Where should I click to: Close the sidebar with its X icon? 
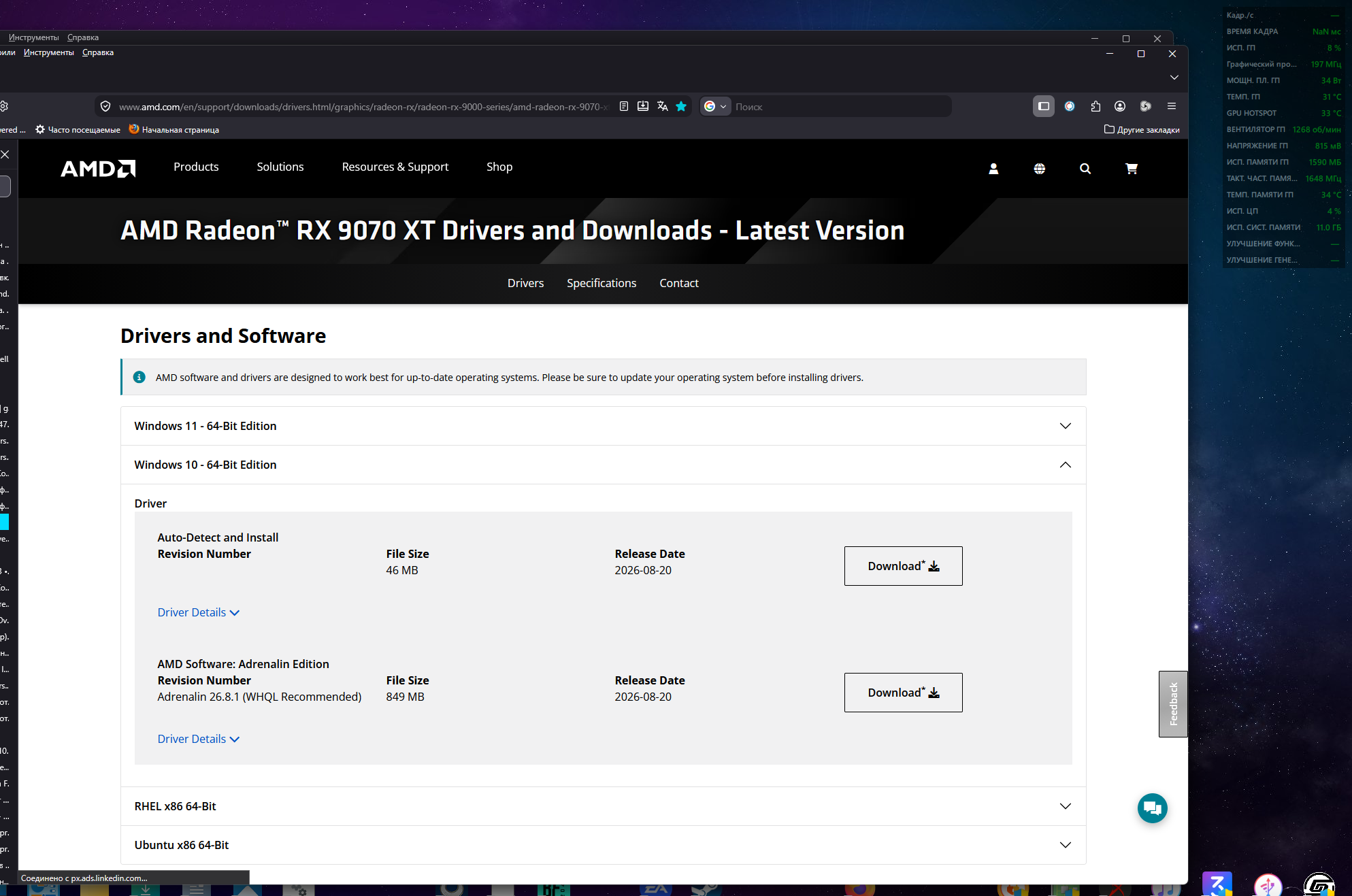[x=5, y=154]
